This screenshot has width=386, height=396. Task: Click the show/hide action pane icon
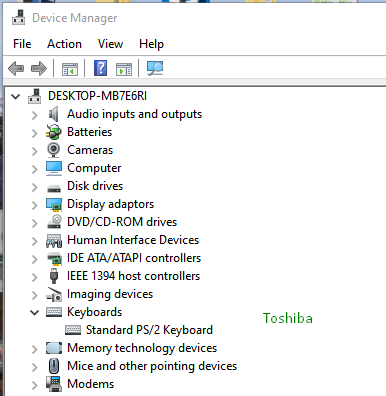click(x=124, y=69)
